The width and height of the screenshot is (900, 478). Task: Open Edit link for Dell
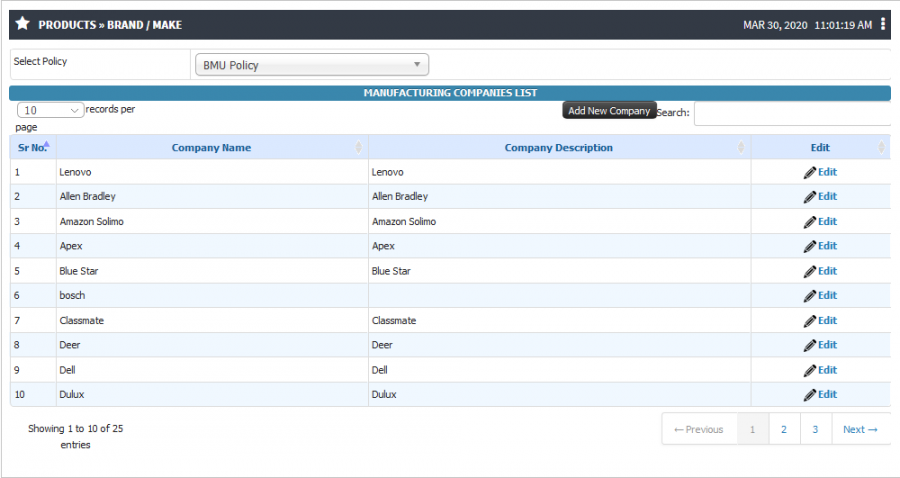[x=827, y=370]
